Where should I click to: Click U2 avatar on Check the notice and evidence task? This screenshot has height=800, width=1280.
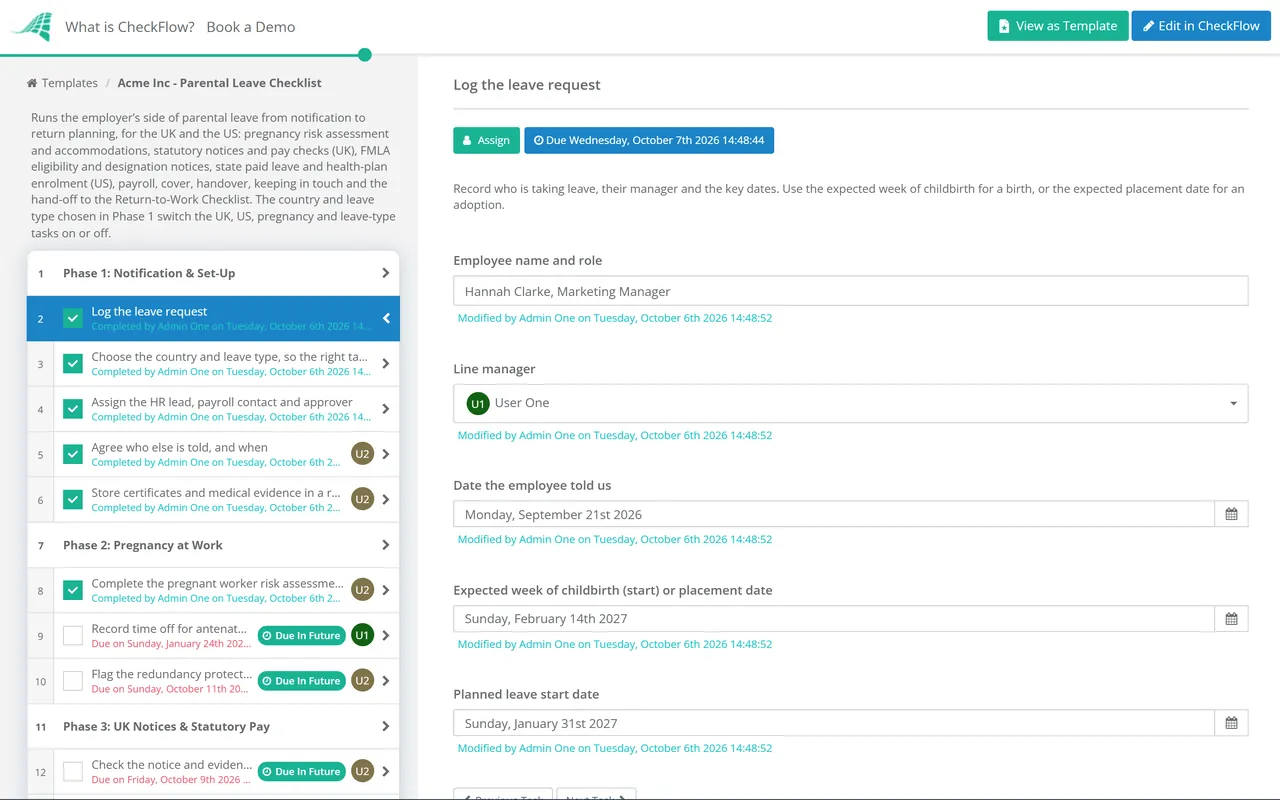[362, 771]
